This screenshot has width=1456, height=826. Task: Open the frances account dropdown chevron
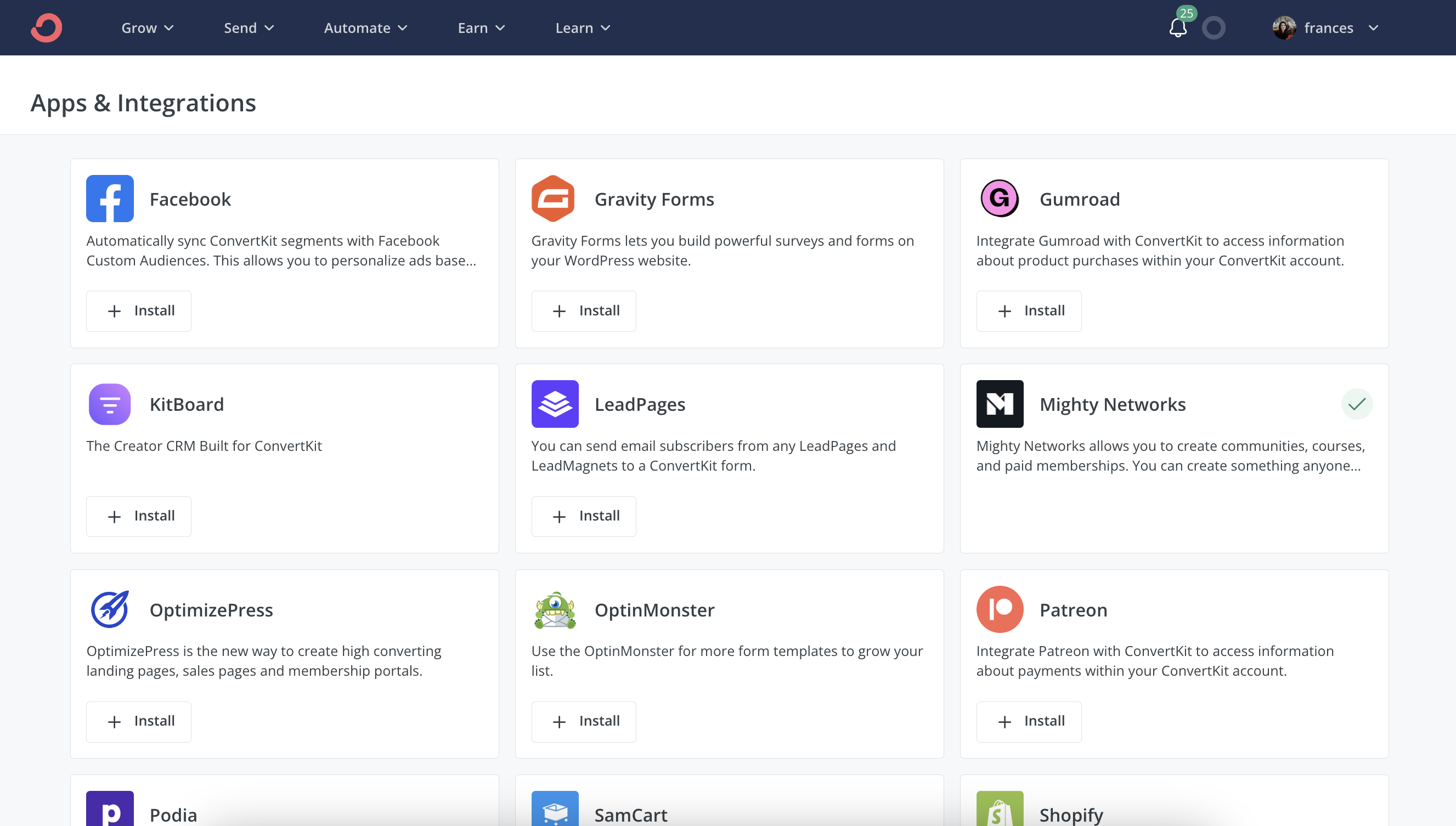(x=1373, y=28)
